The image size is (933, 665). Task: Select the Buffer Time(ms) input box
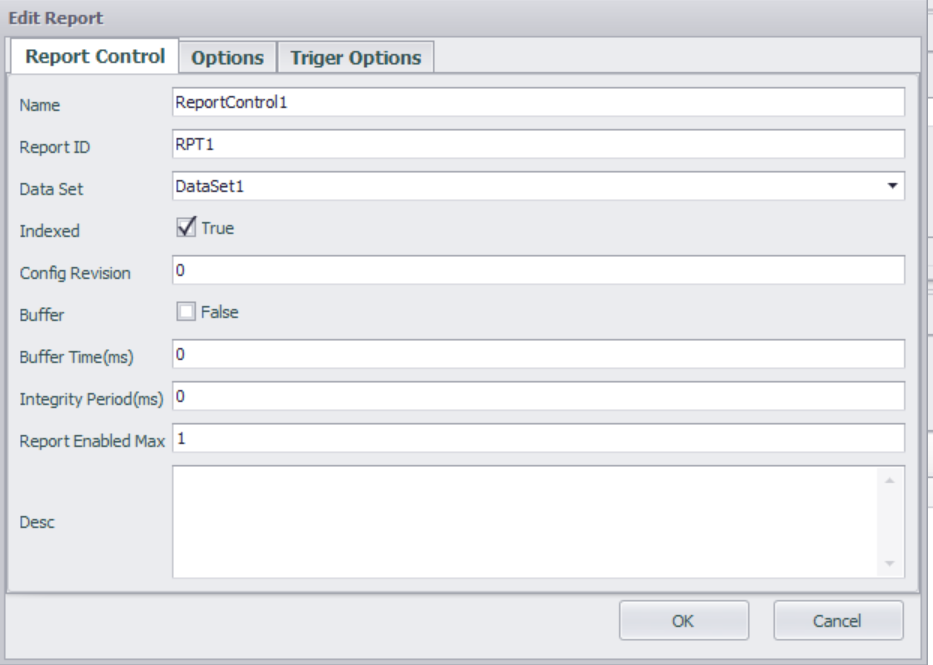538,354
